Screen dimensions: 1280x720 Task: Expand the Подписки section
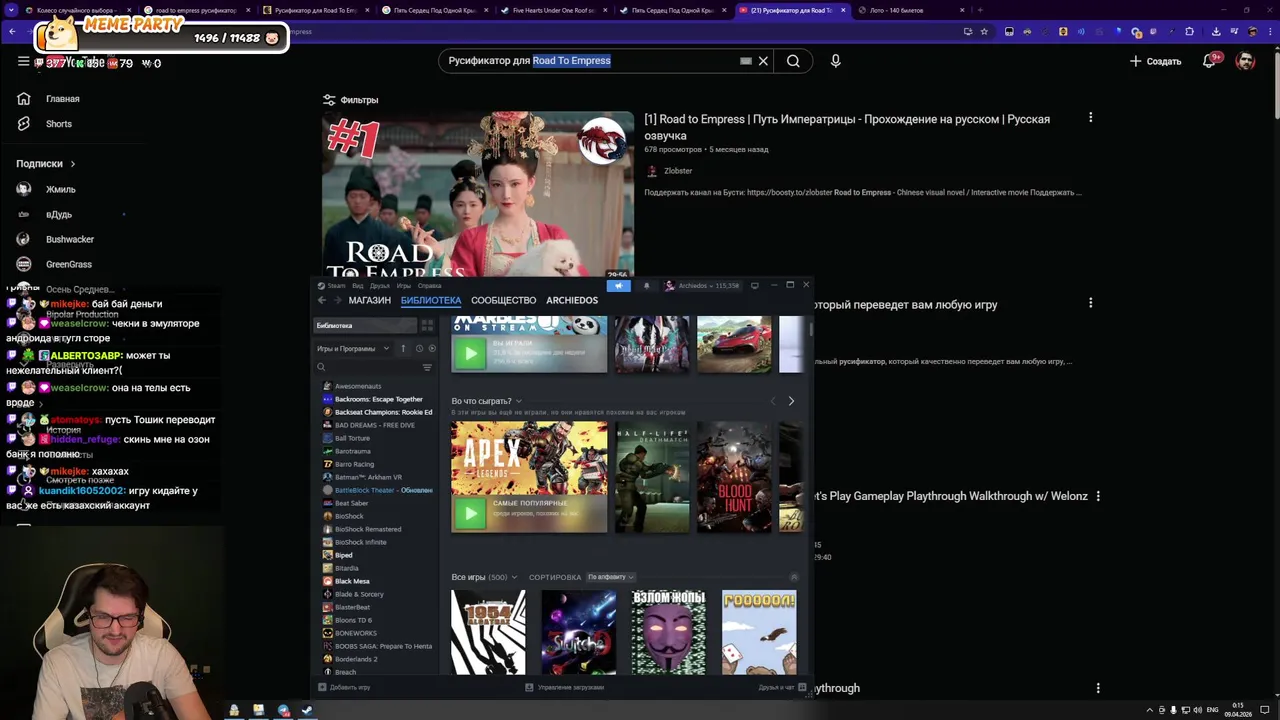click(46, 163)
